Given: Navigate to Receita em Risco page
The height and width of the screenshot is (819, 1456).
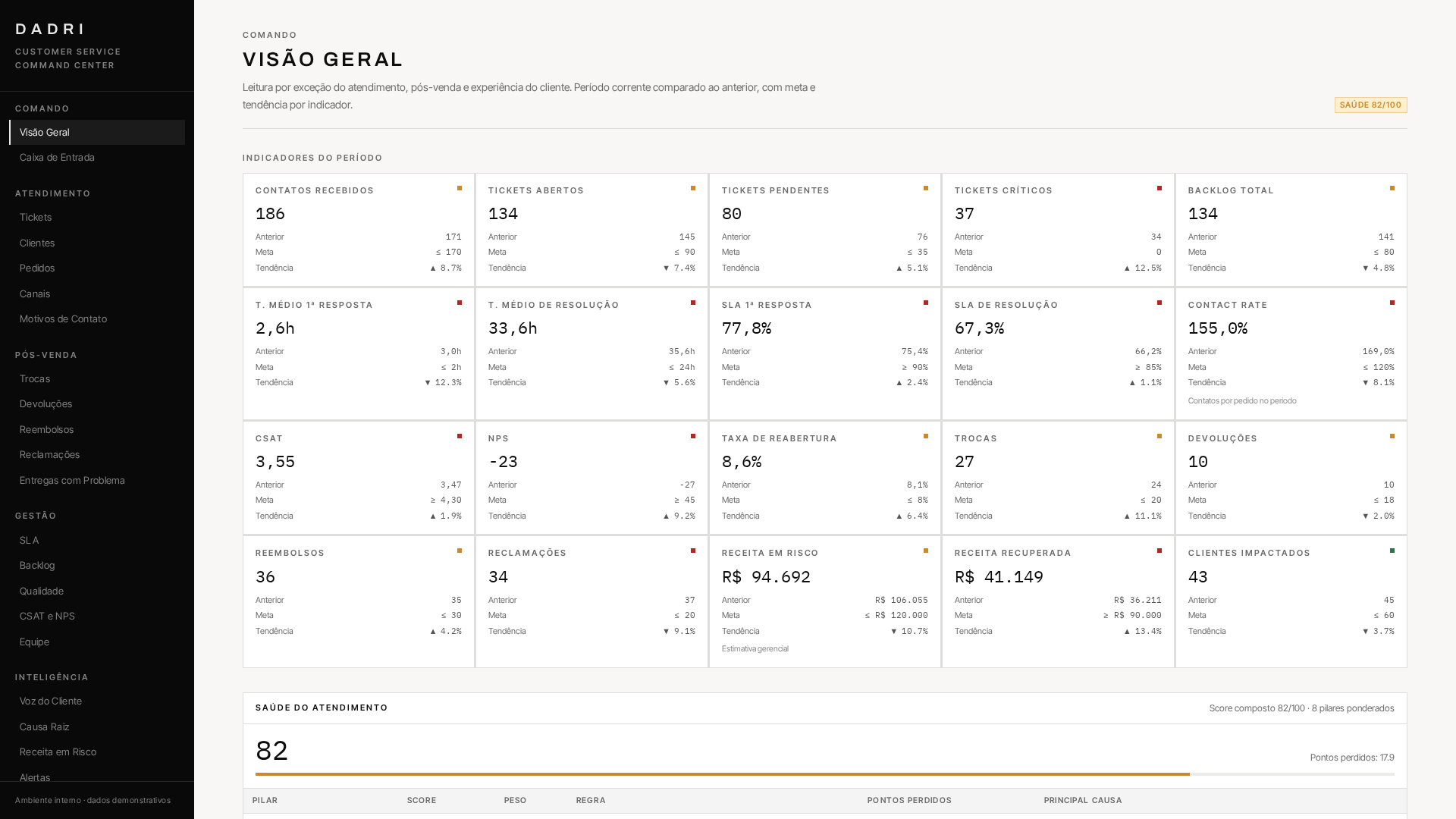Looking at the screenshot, I should (97, 752).
